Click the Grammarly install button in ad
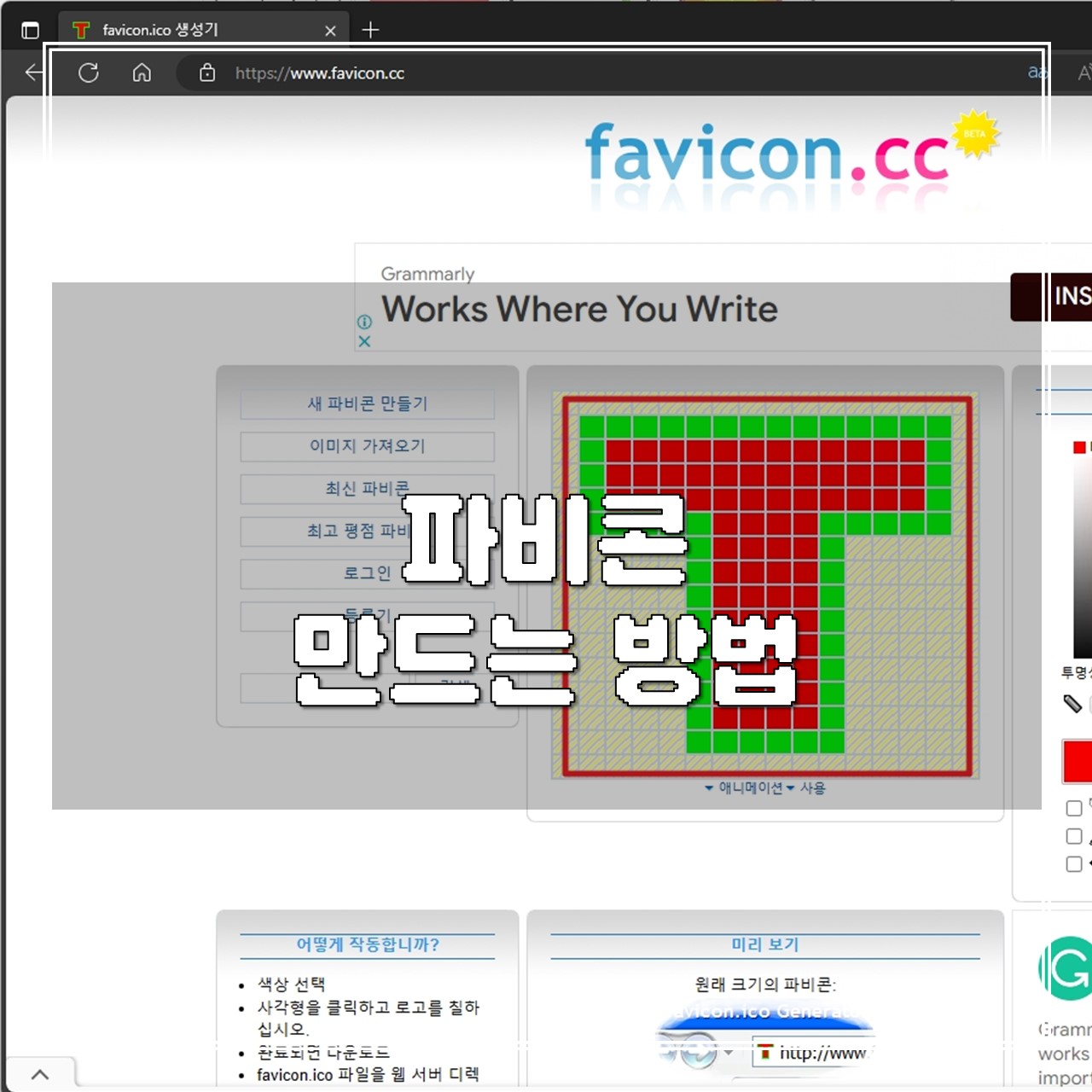 tap(1051, 297)
